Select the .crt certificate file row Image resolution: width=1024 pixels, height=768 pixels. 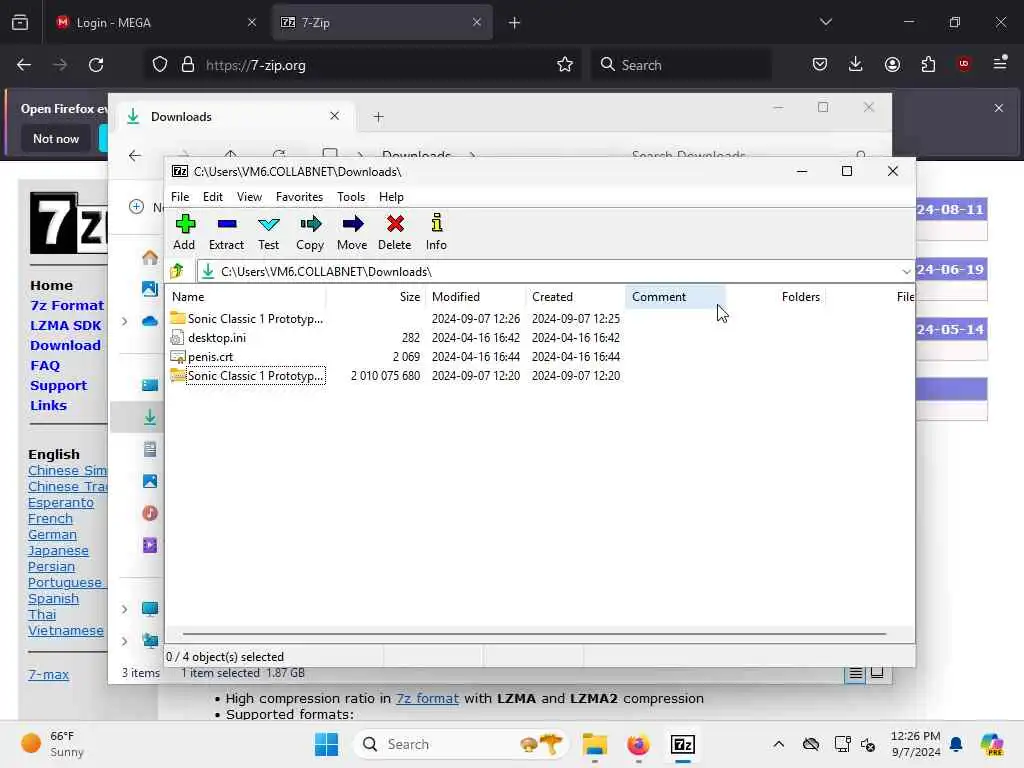click(x=394, y=357)
